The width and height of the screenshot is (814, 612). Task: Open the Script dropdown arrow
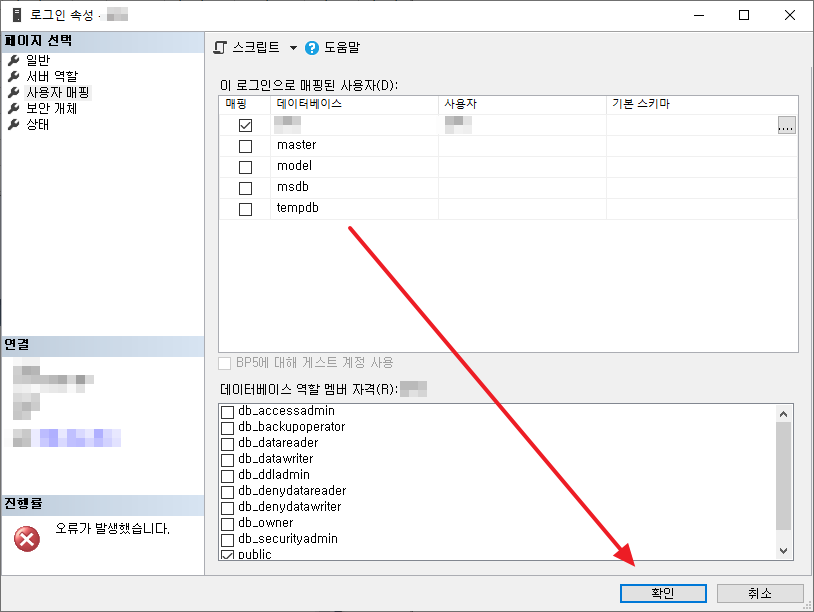click(293, 48)
